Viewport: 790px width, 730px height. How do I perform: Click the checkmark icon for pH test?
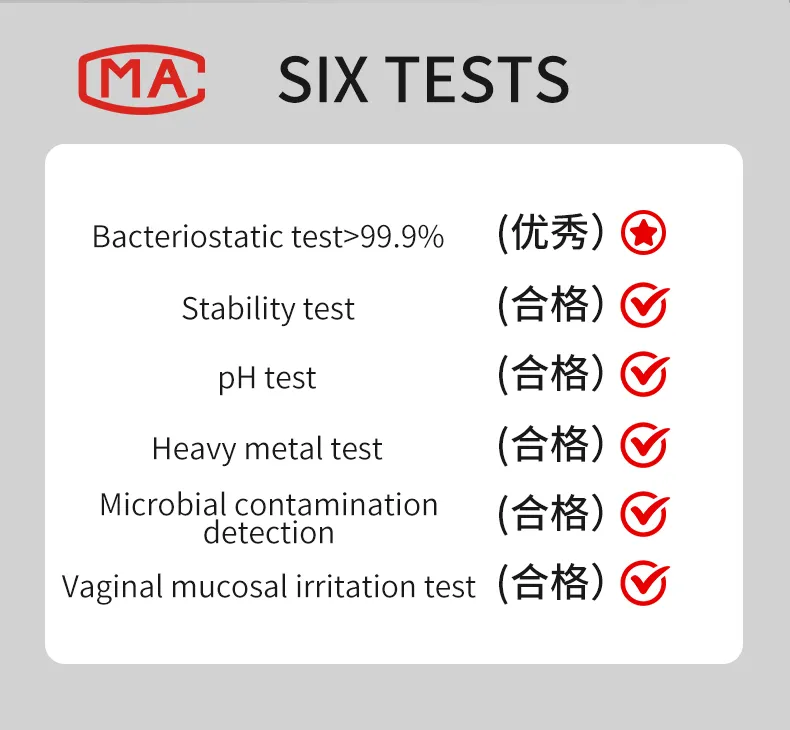[644, 373]
